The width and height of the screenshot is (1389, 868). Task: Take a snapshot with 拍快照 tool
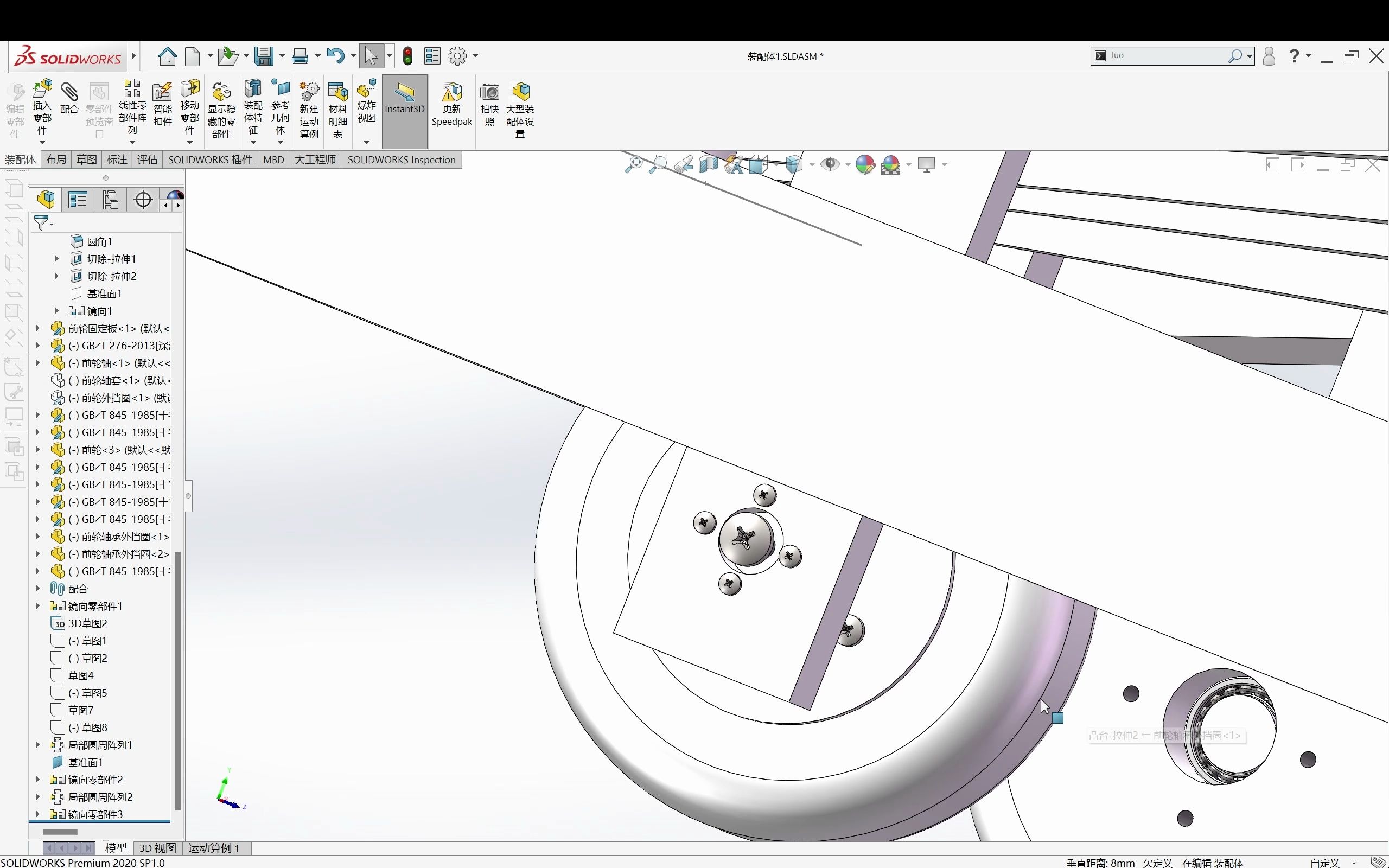(489, 105)
